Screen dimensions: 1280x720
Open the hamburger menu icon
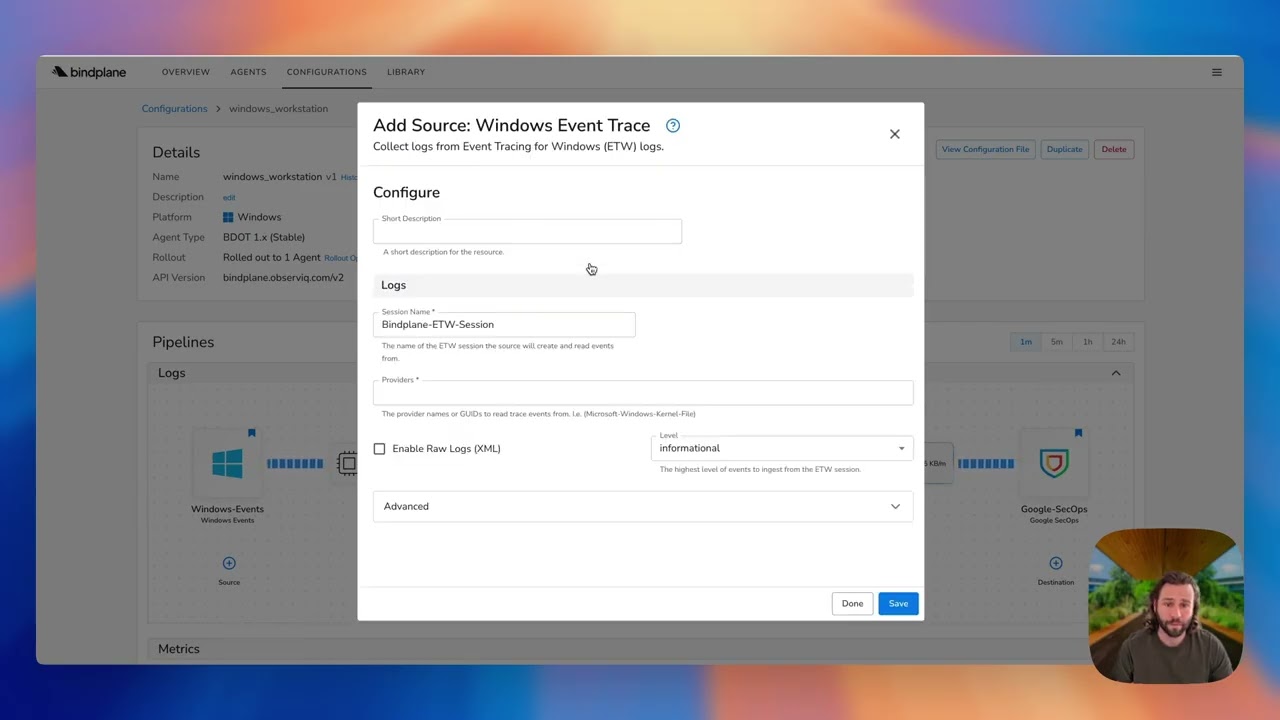[1217, 72]
